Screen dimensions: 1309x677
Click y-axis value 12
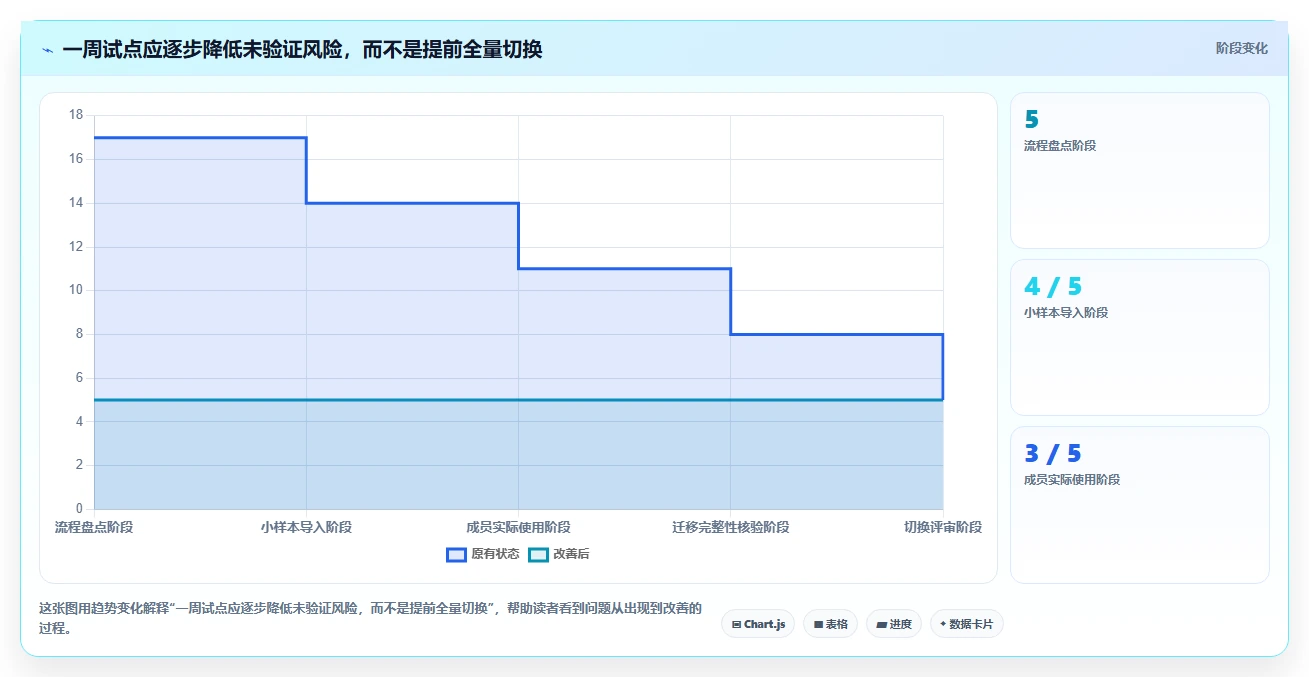point(76,247)
